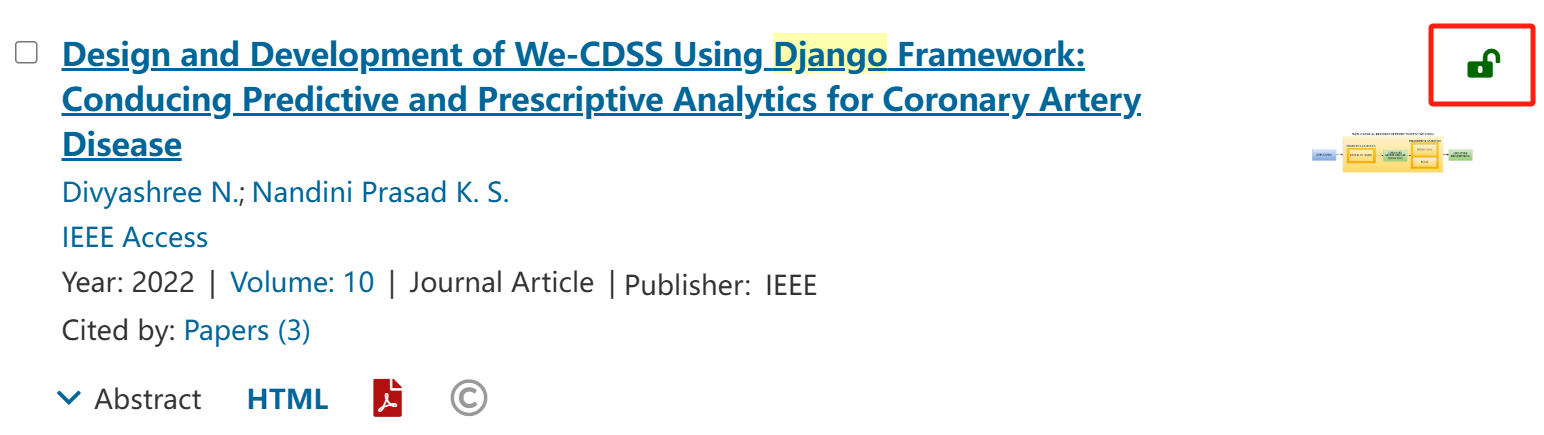The image size is (1544, 435).
Task: Click the copyright permissions icon
Action: click(x=469, y=398)
